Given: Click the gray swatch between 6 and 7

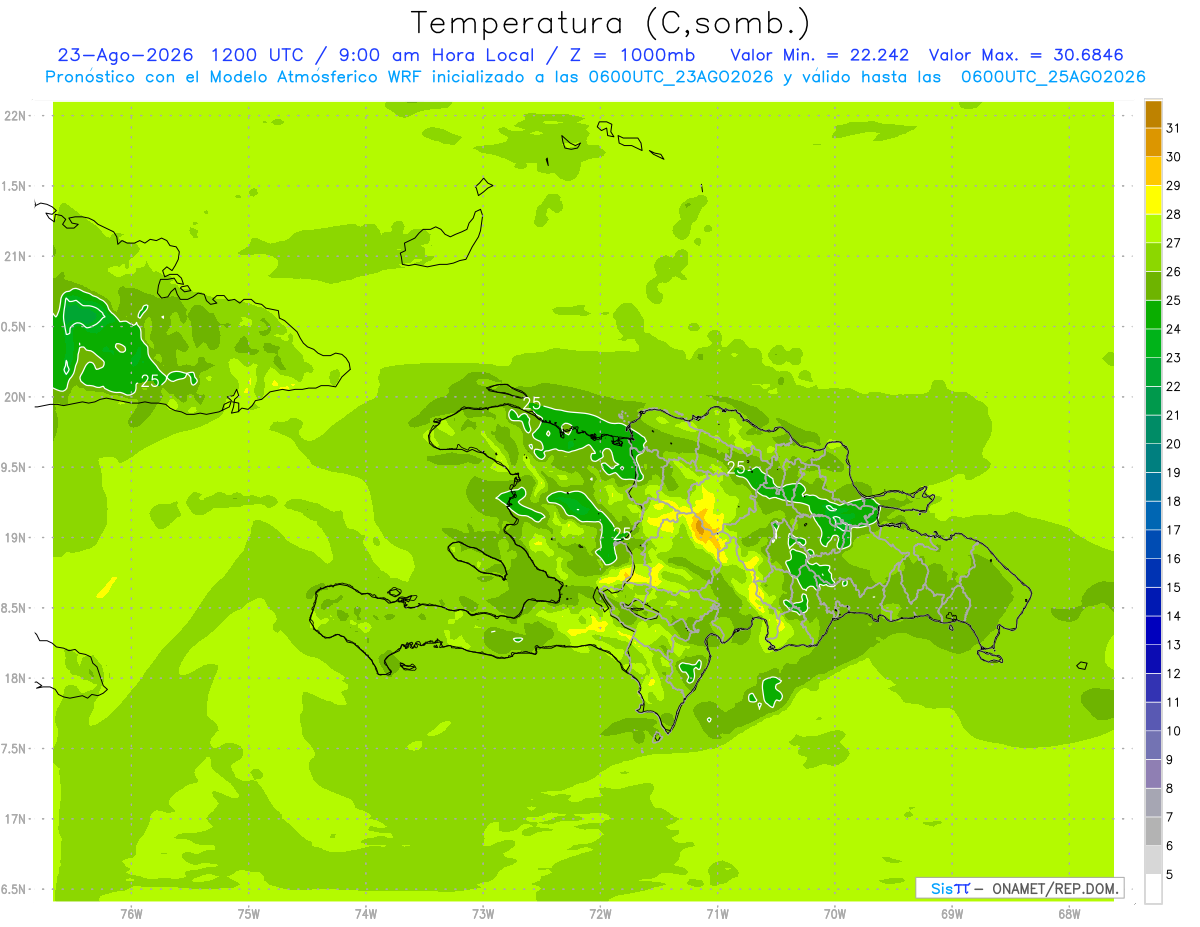Looking at the screenshot, I should (x=1153, y=831).
